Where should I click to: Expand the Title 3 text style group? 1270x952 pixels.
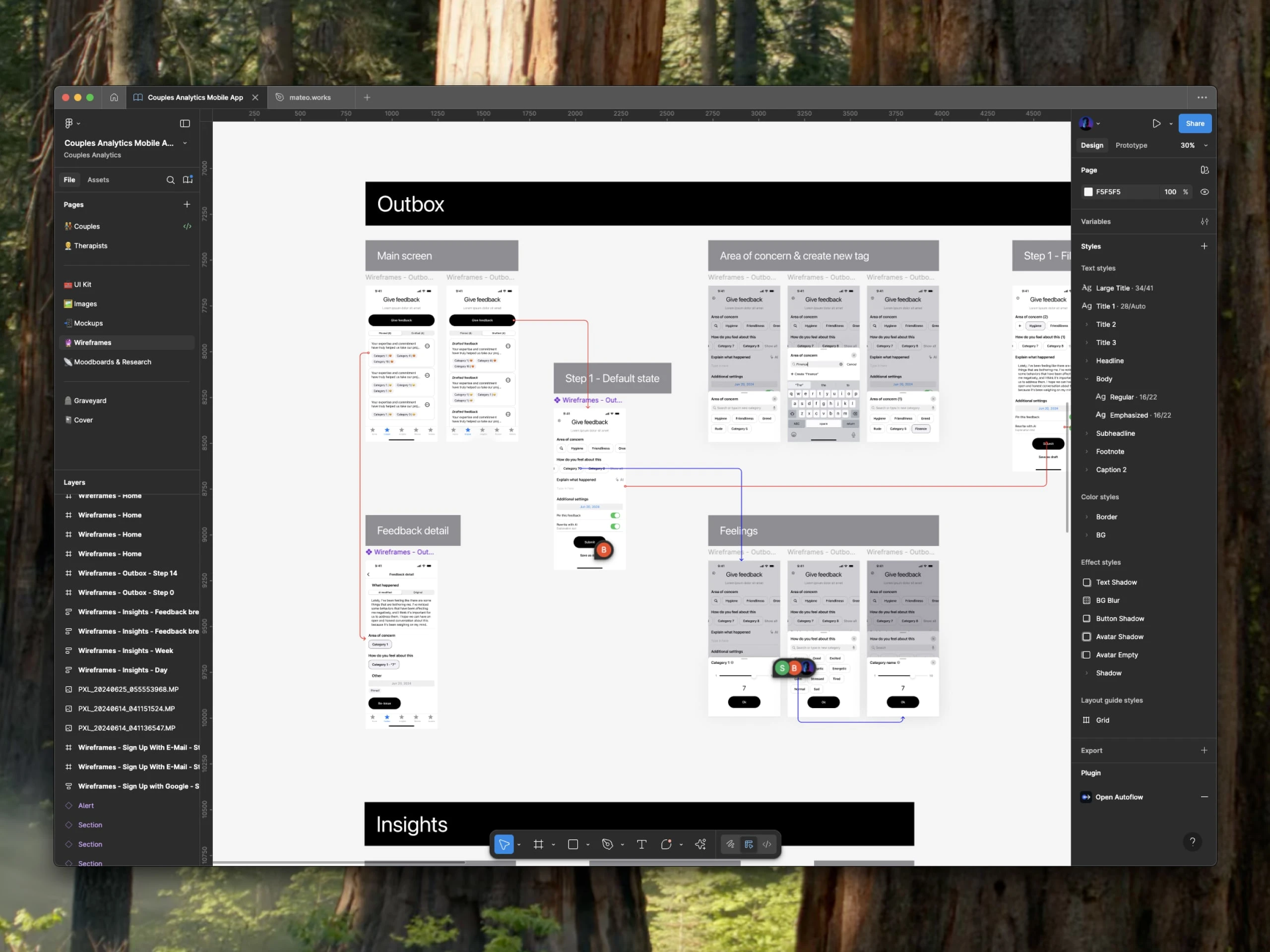click(x=1086, y=343)
